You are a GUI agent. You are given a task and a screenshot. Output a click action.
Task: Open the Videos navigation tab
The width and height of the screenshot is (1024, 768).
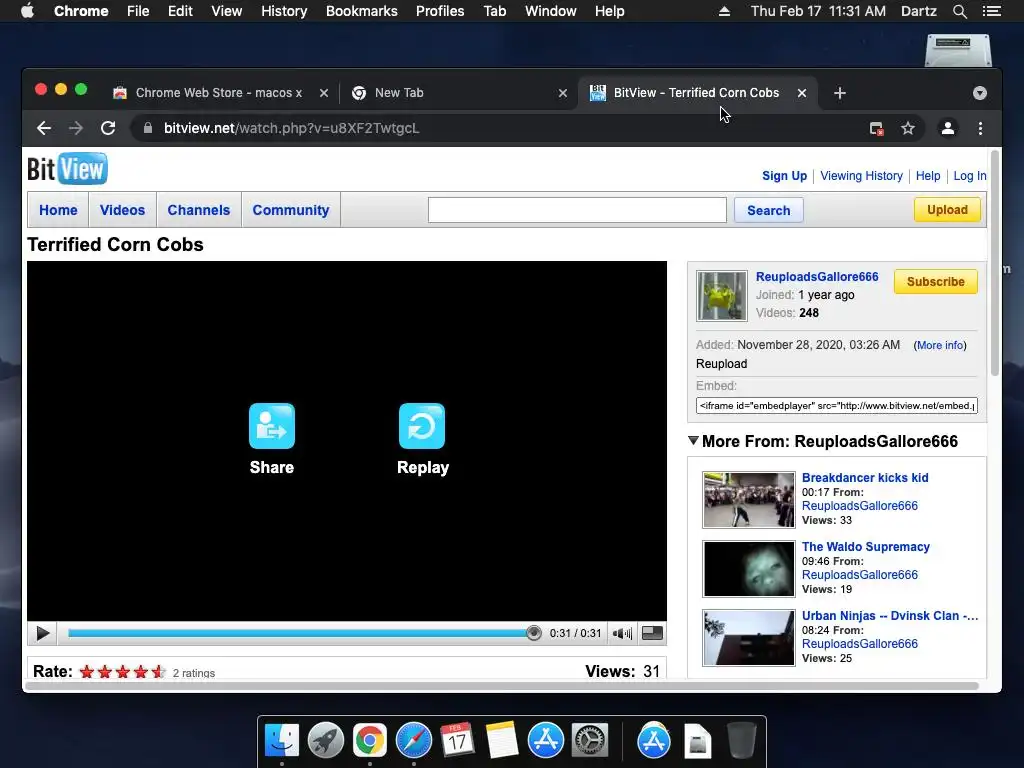(x=122, y=210)
